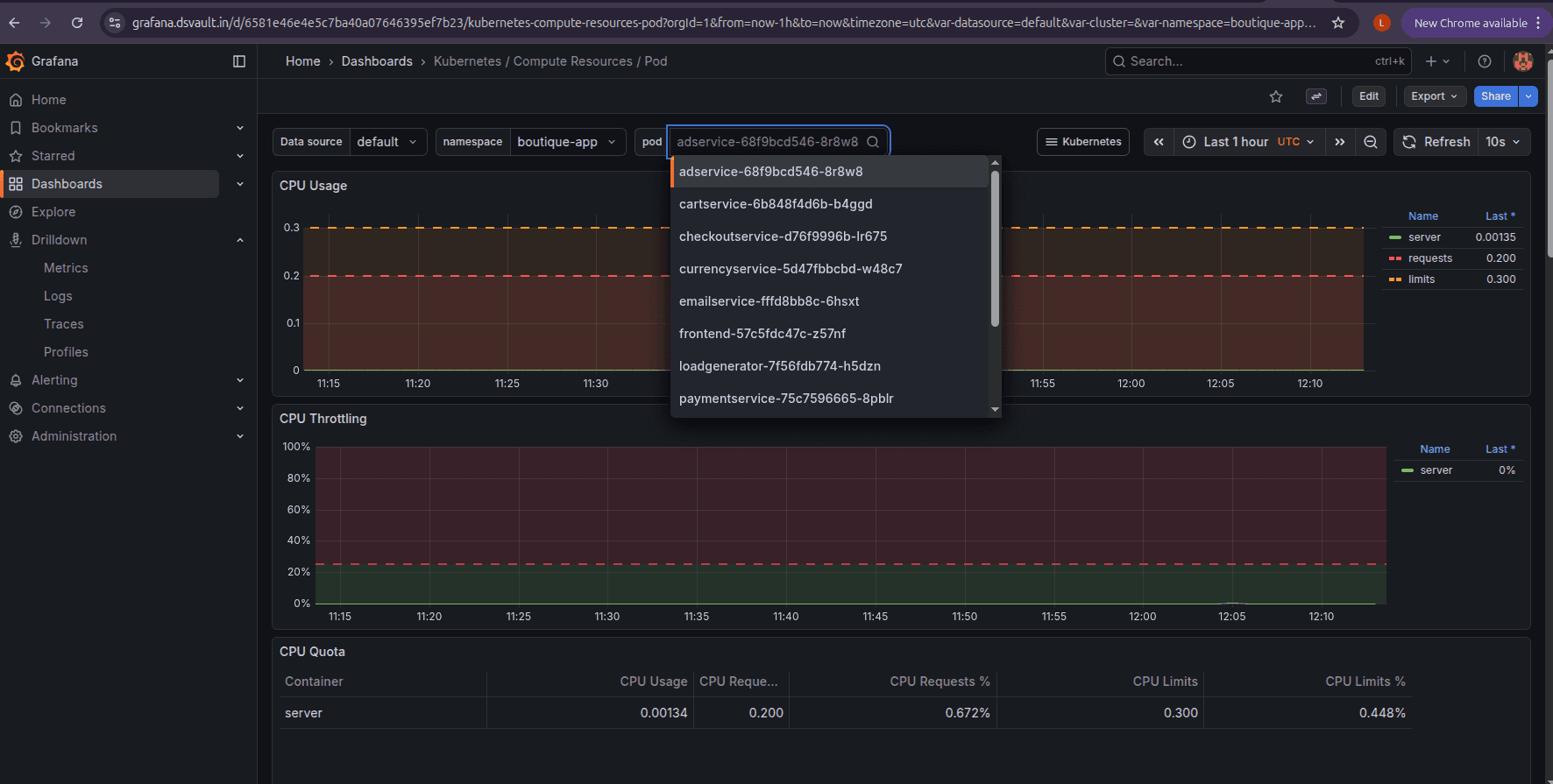Open Logs under Drilldown
Screen dimensions: 1553x784
pyautogui.click(x=58, y=296)
